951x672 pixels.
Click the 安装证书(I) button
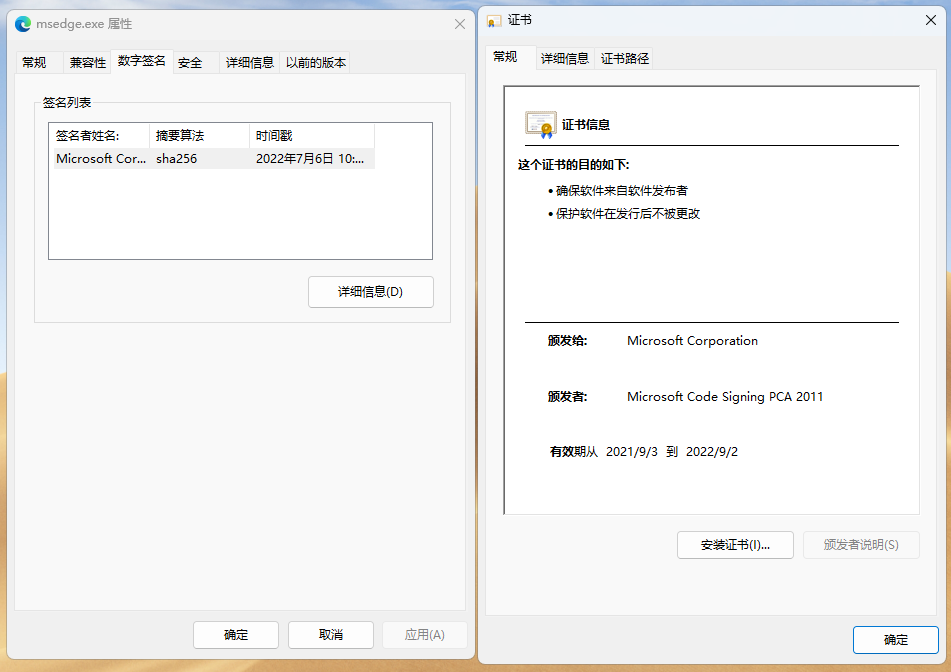(735, 545)
